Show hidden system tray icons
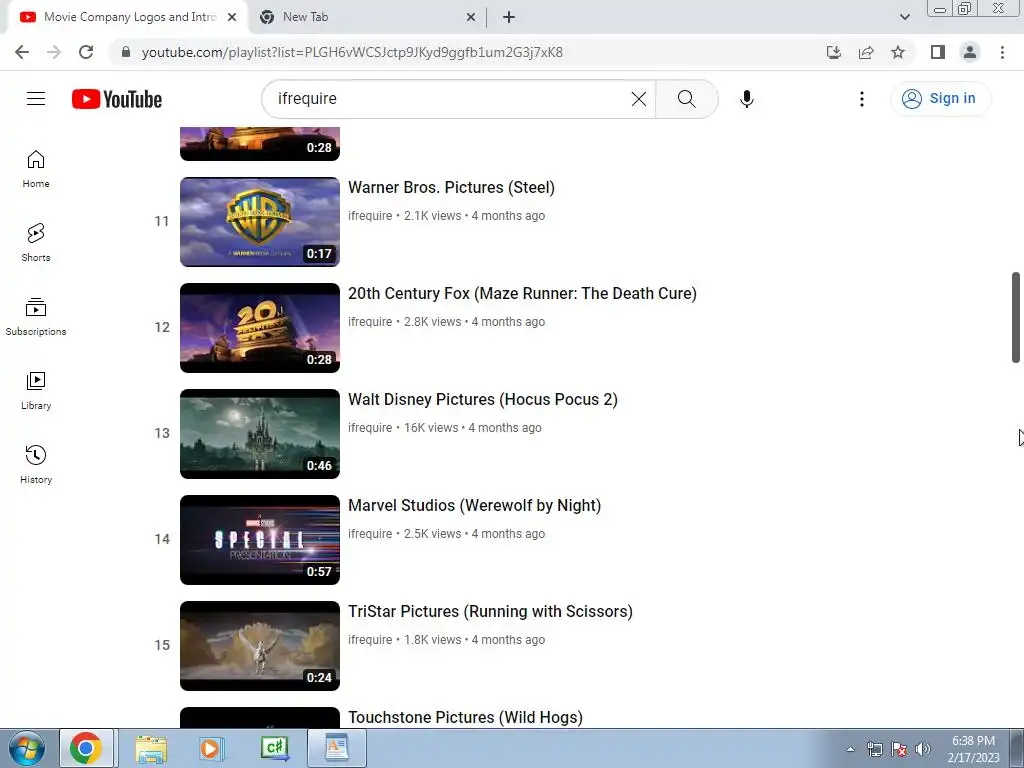 tap(850, 749)
